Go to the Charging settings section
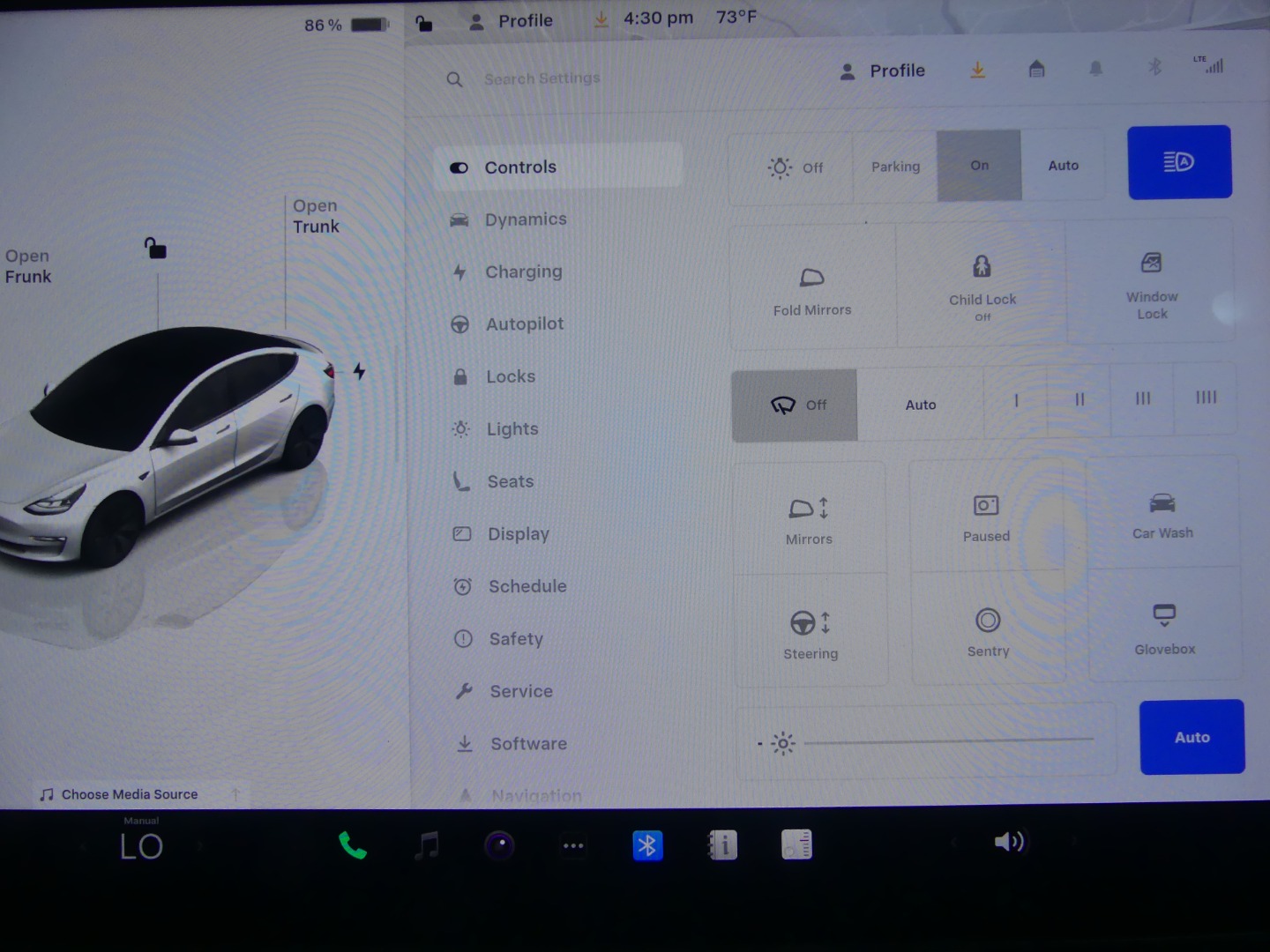This screenshot has height=952, width=1270. [x=523, y=272]
